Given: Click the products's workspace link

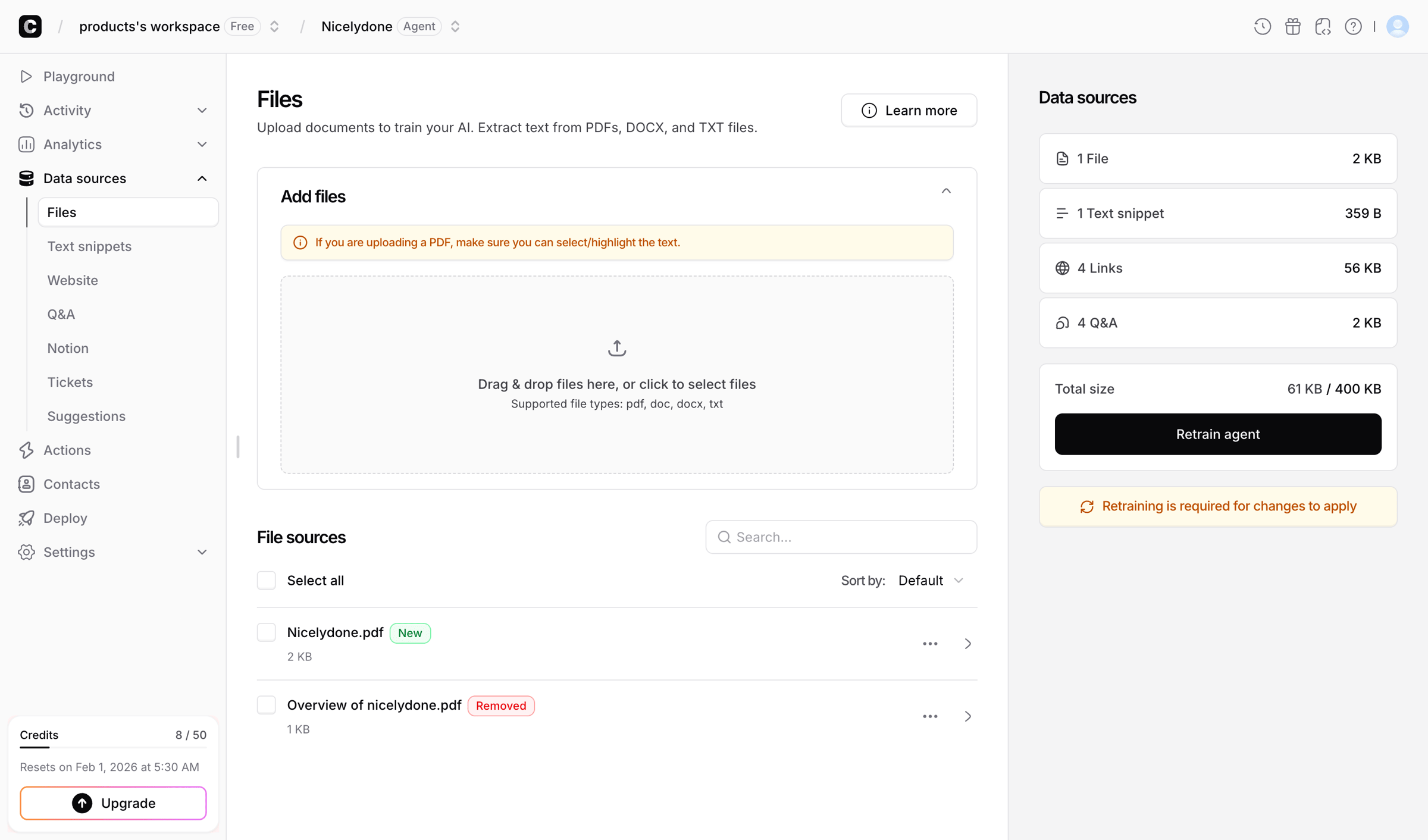Looking at the screenshot, I should coord(149,26).
